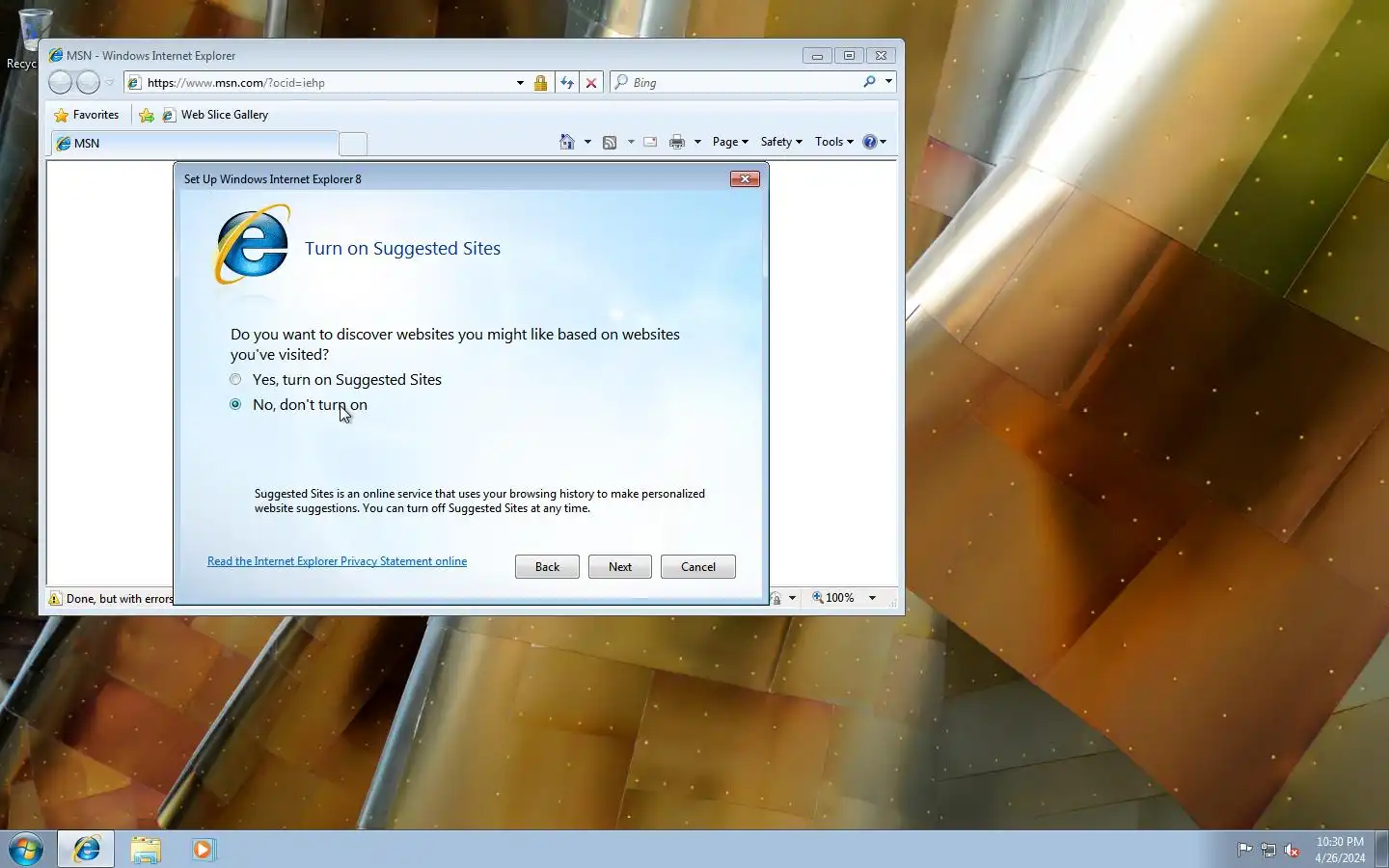Click Internet Explorer taskbar icon
This screenshot has height=868, width=1389.
(x=87, y=850)
